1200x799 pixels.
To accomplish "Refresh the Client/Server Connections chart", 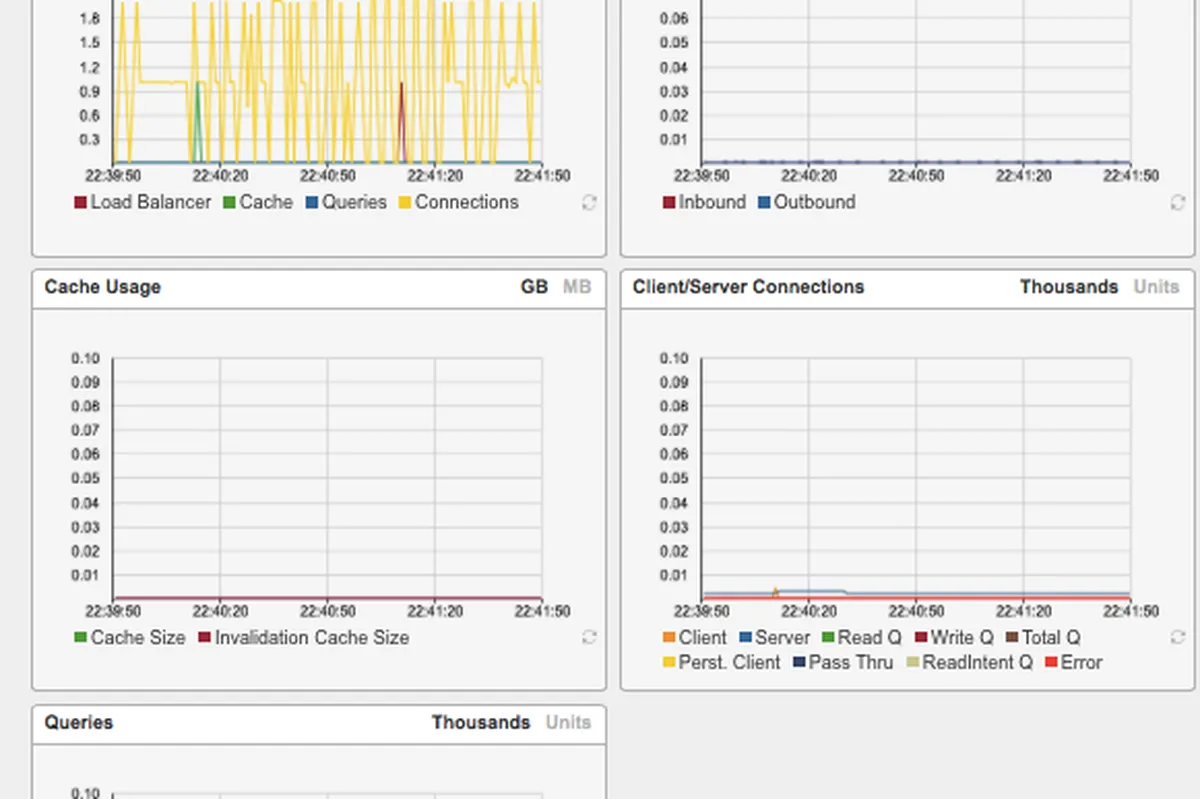I will pos(1177,637).
